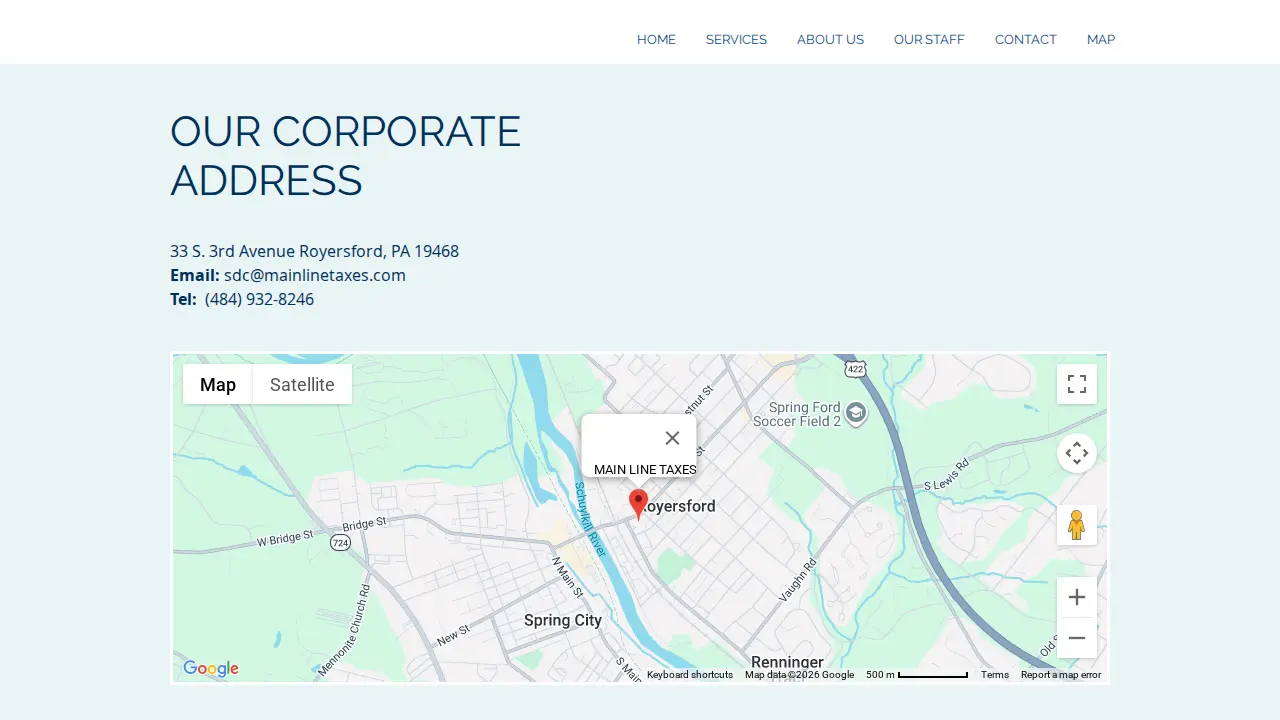Viewport: 1280px width, 720px height.
Task: Open the SERVICES menu item
Action: pyautogui.click(x=736, y=40)
